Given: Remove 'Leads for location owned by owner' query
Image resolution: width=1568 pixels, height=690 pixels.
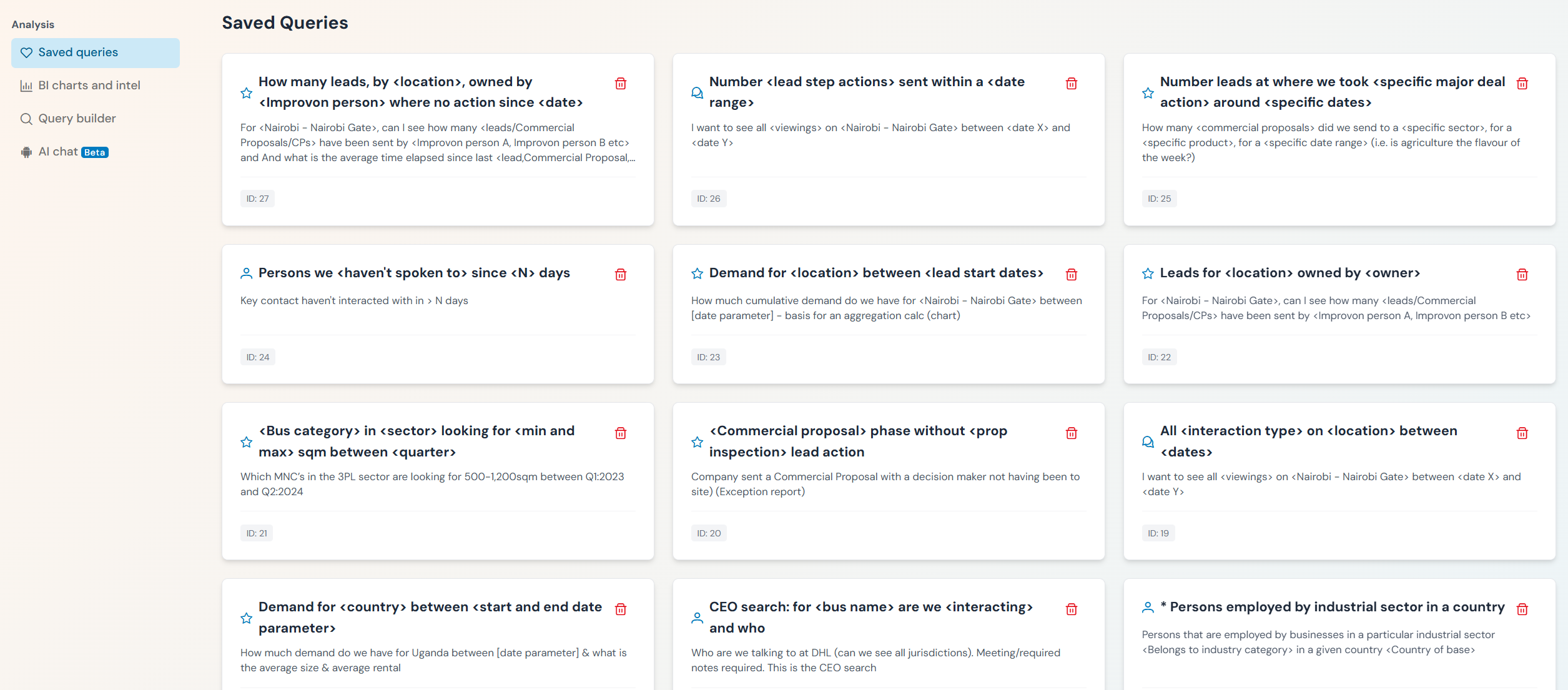Looking at the screenshot, I should [x=1522, y=275].
